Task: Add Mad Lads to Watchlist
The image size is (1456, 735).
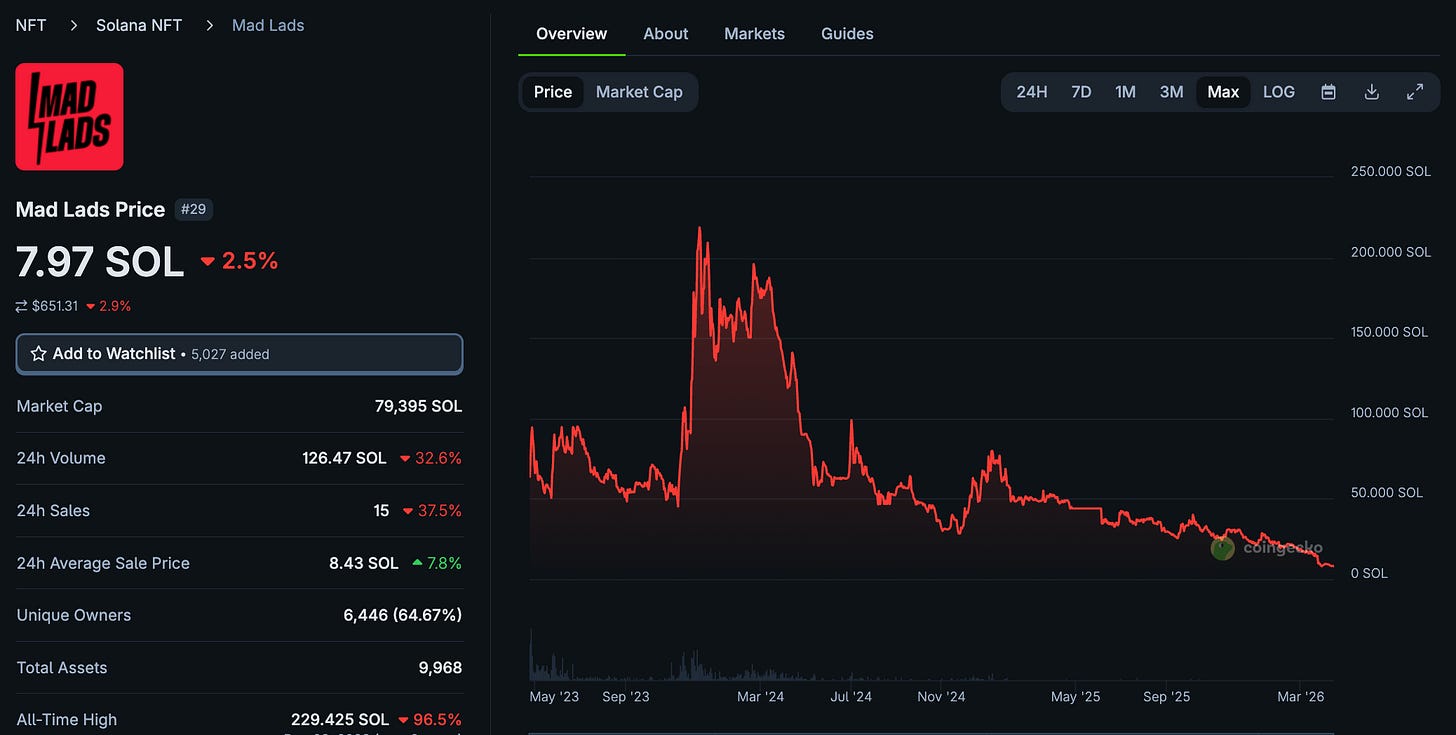Action: [x=239, y=354]
